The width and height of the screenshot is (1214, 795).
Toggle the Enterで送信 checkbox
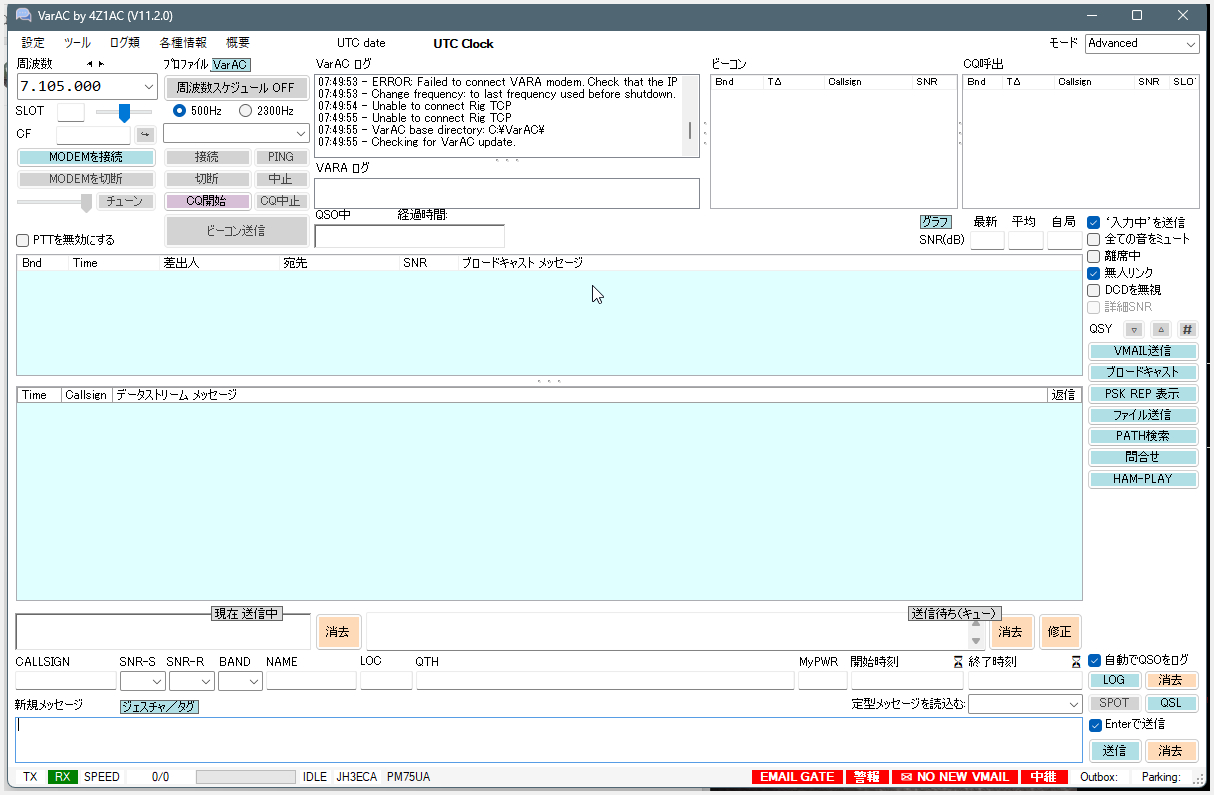1094,725
